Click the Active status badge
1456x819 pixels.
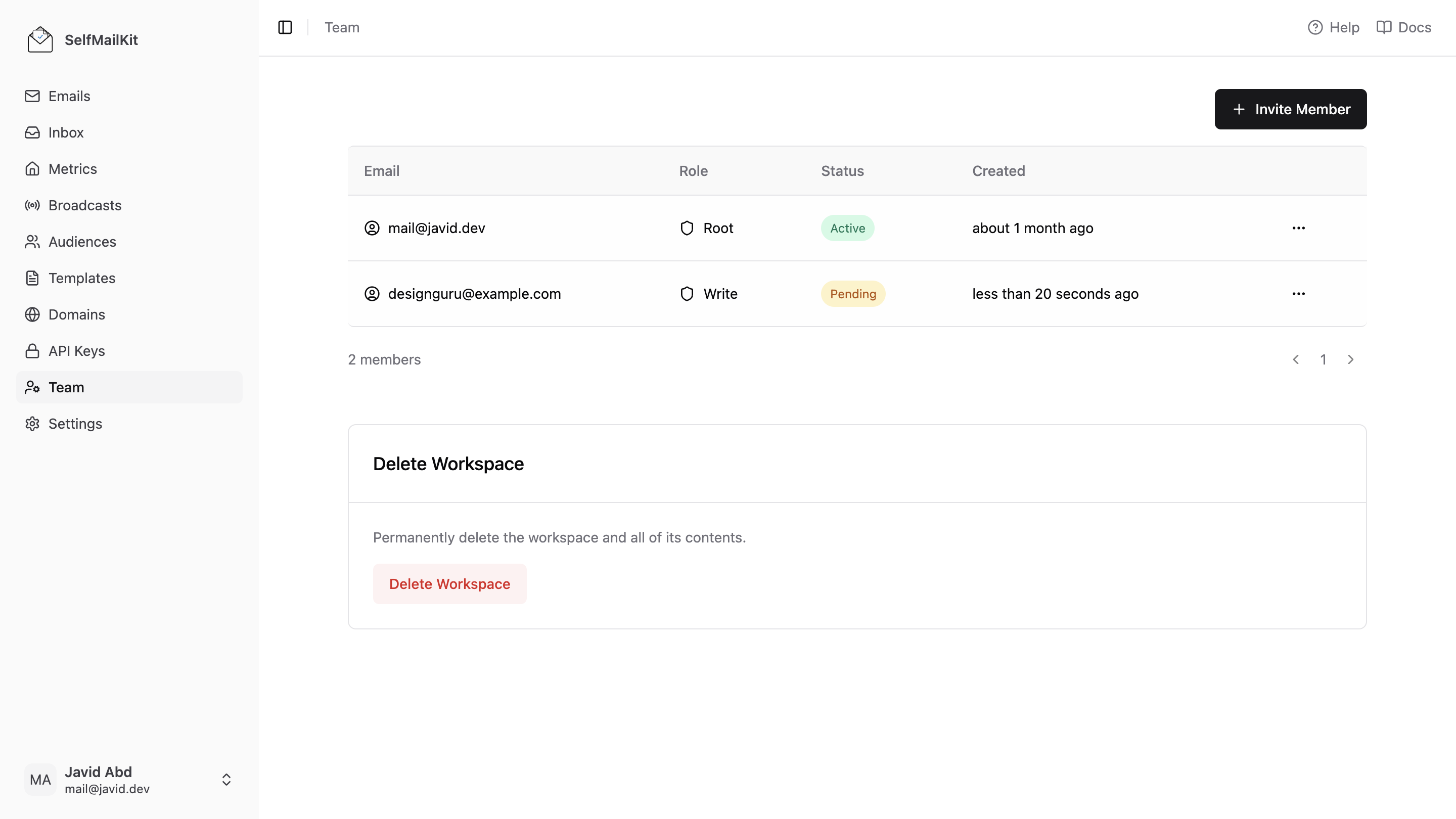[x=847, y=228]
